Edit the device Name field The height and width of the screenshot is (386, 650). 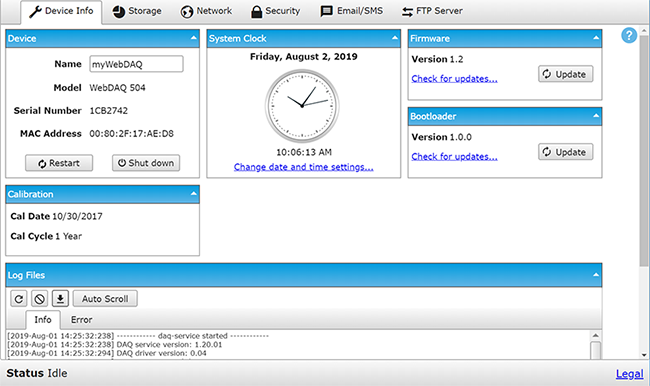tap(136, 64)
